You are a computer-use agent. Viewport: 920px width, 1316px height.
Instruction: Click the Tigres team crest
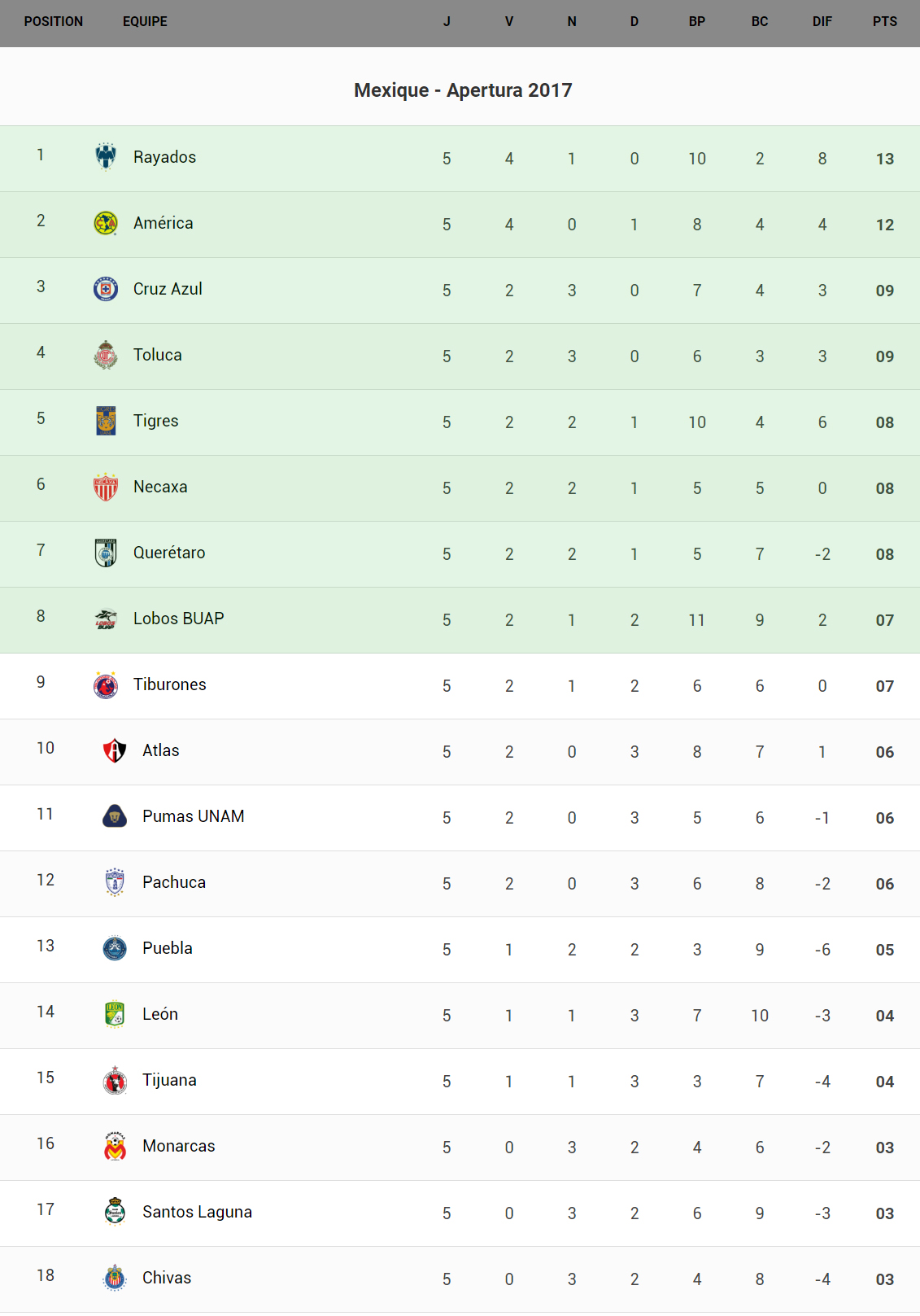[106, 421]
